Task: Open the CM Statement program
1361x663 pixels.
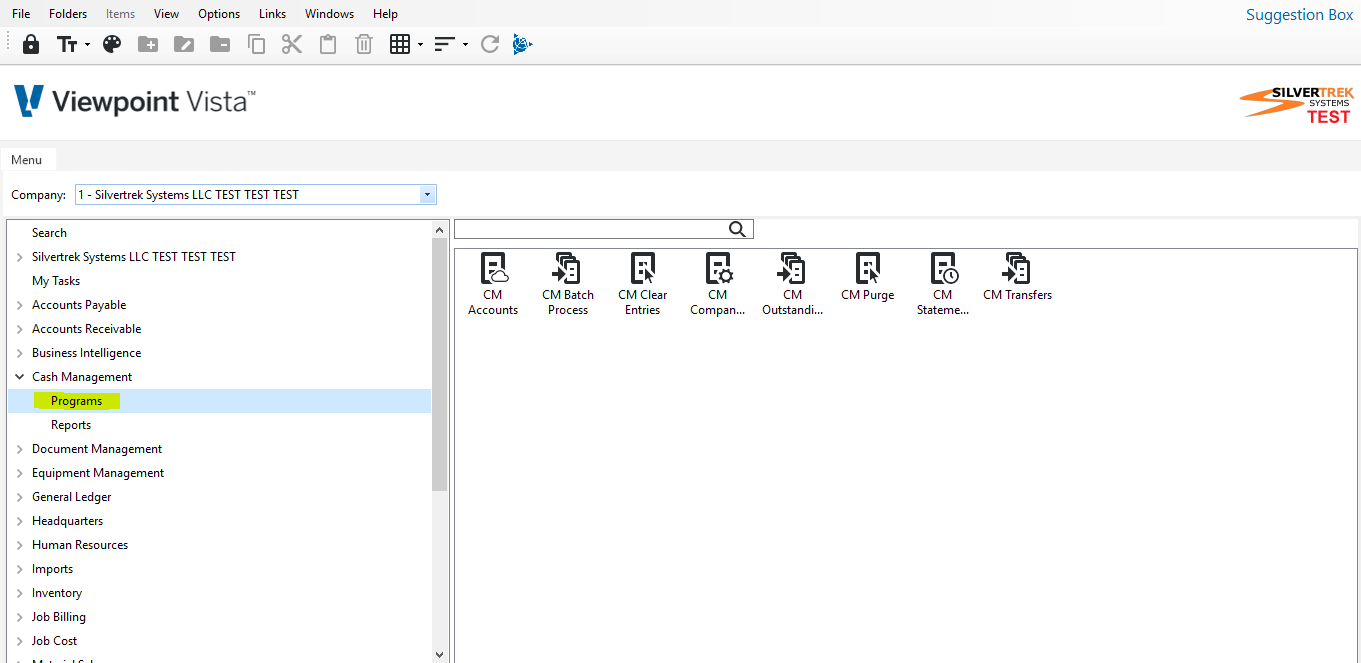Action: point(943,284)
